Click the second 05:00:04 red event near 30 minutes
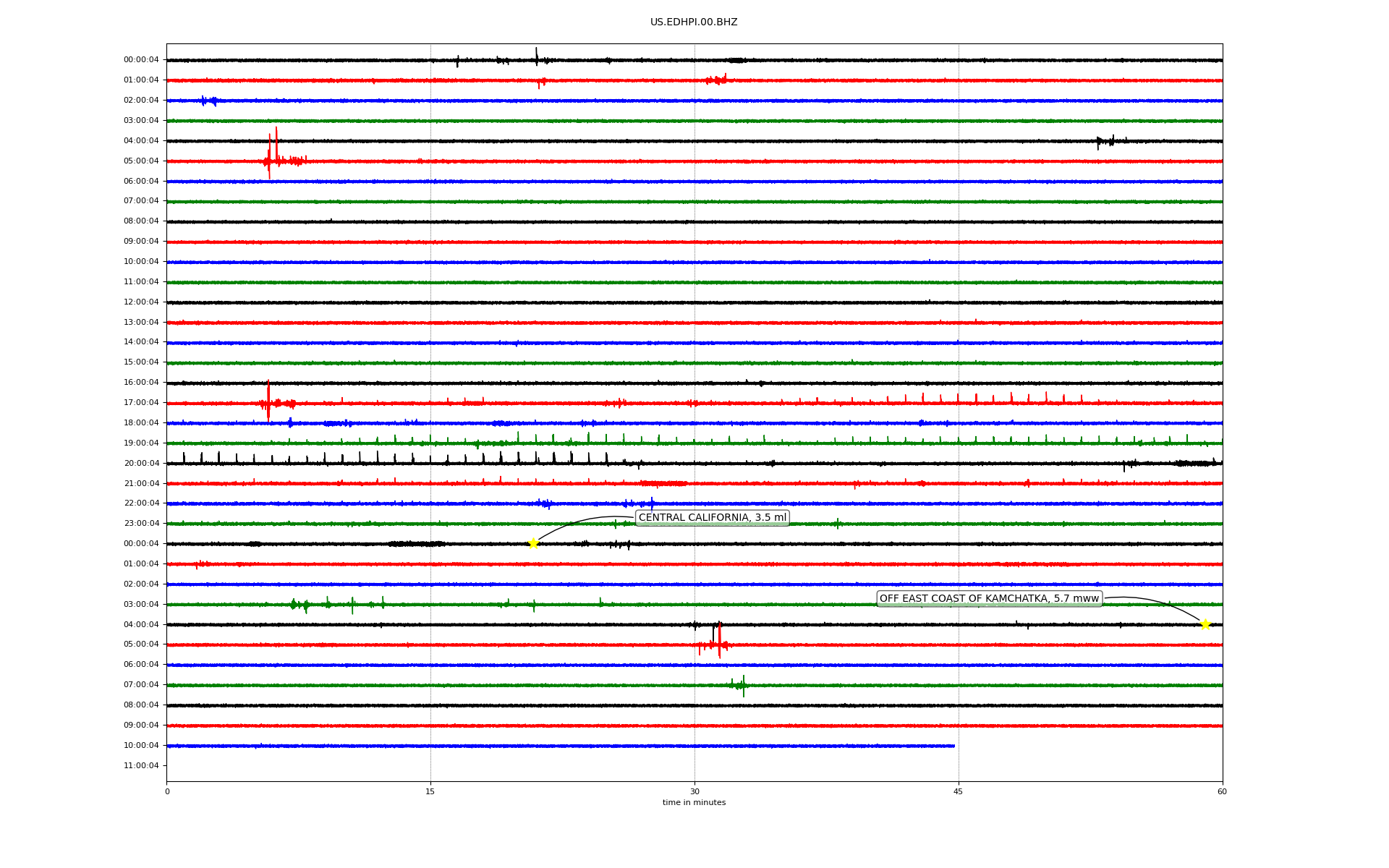 coord(718,640)
